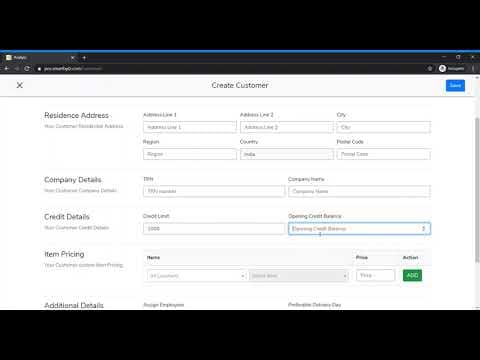
Task: Click the page vertical scrollbar
Action: click(477, 189)
